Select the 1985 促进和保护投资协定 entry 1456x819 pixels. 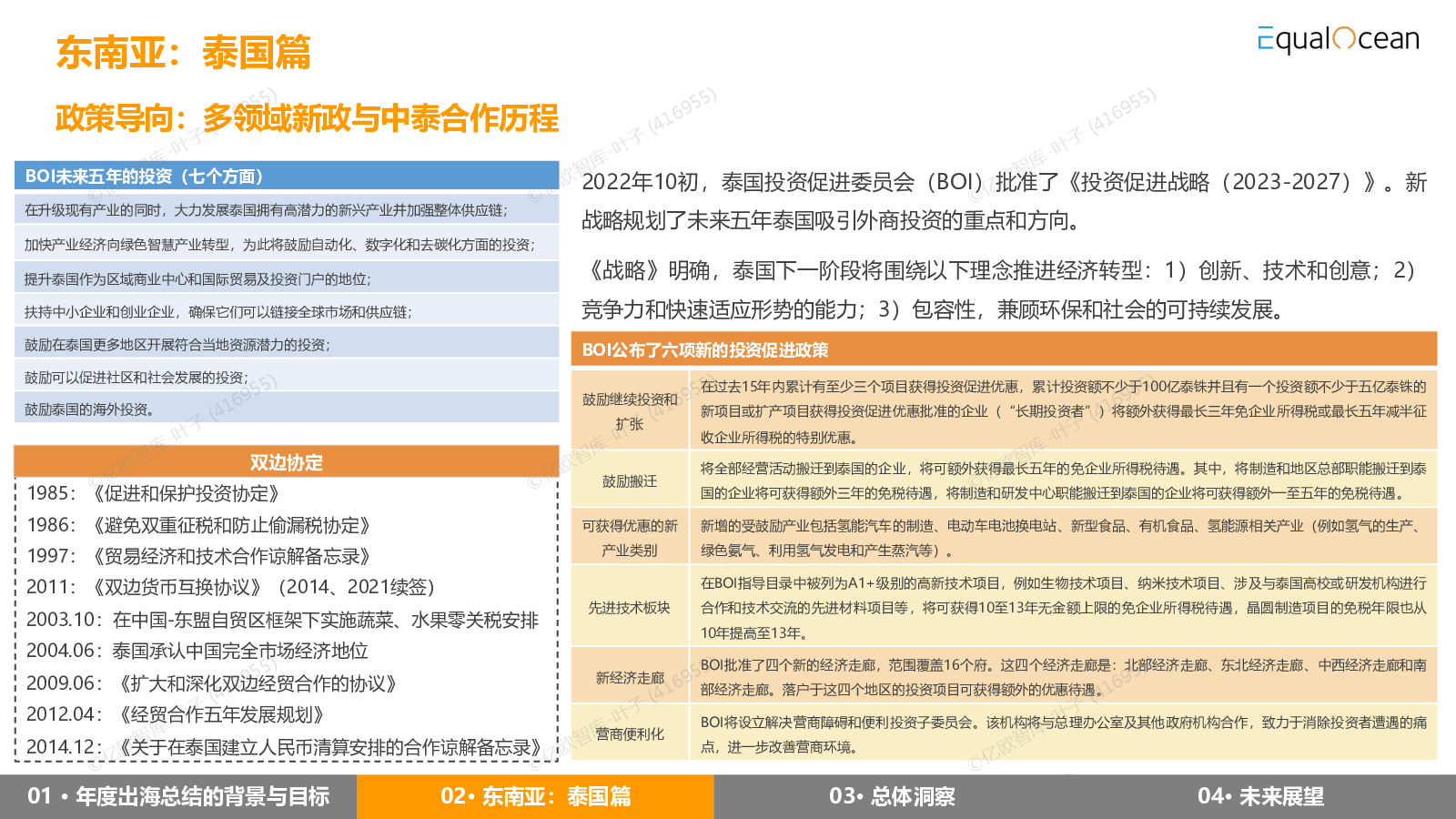153,493
